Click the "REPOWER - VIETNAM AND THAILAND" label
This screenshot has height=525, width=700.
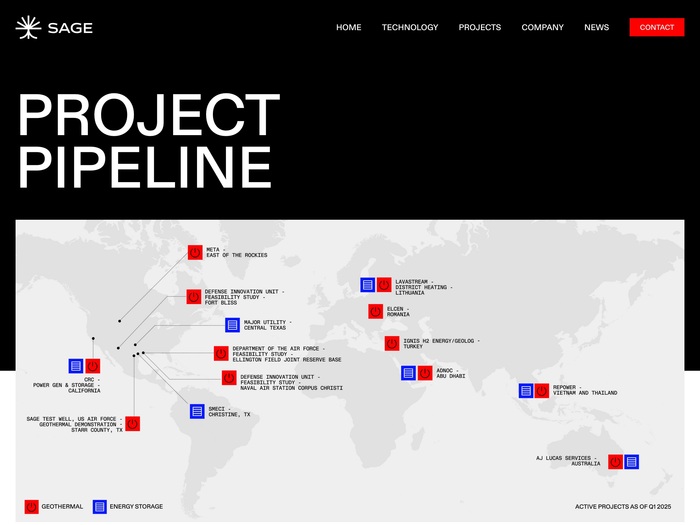point(585,390)
